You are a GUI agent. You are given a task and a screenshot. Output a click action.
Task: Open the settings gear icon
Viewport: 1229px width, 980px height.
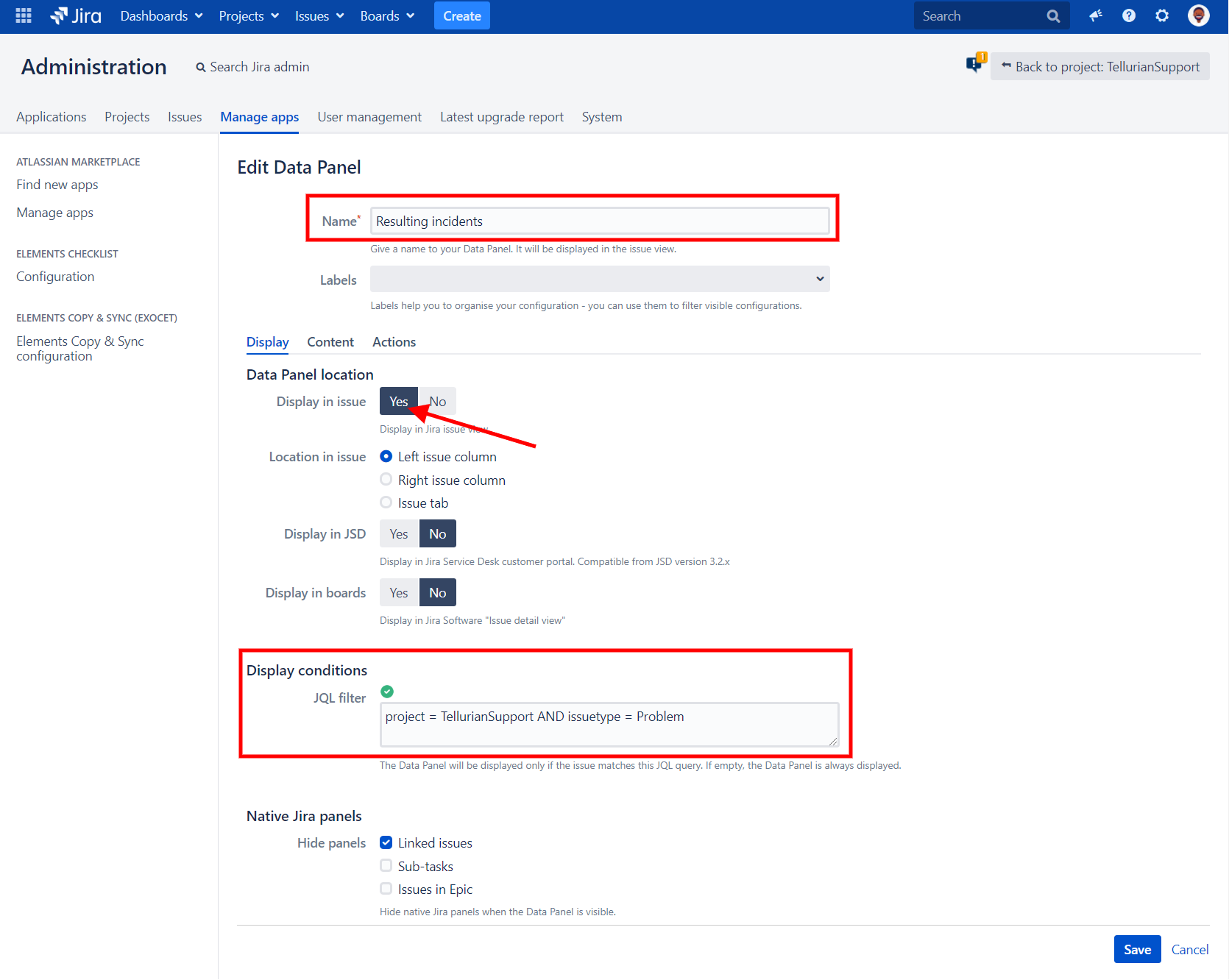pos(1162,15)
